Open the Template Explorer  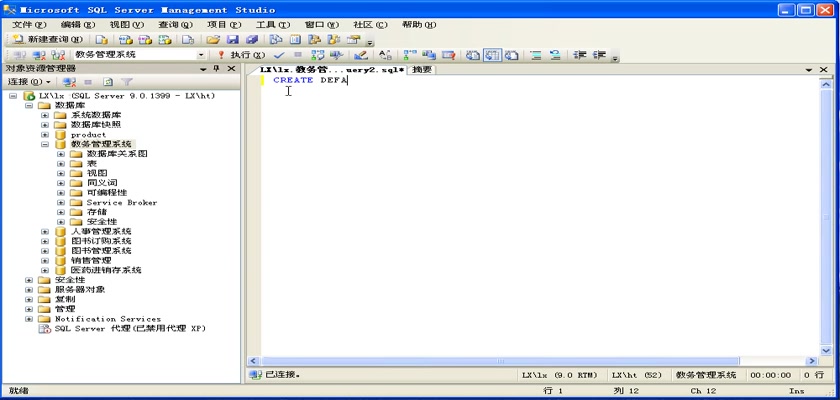(334, 40)
